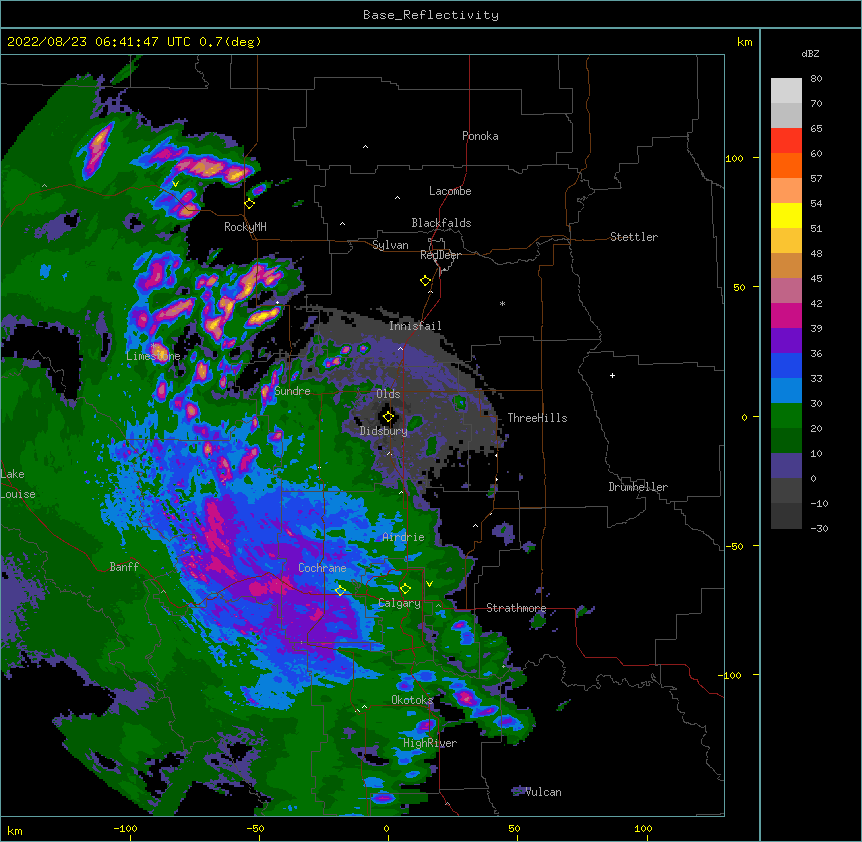Image resolution: width=862 pixels, height=842 pixels.
Task: Click the RockyMH label
Action: 245,227
